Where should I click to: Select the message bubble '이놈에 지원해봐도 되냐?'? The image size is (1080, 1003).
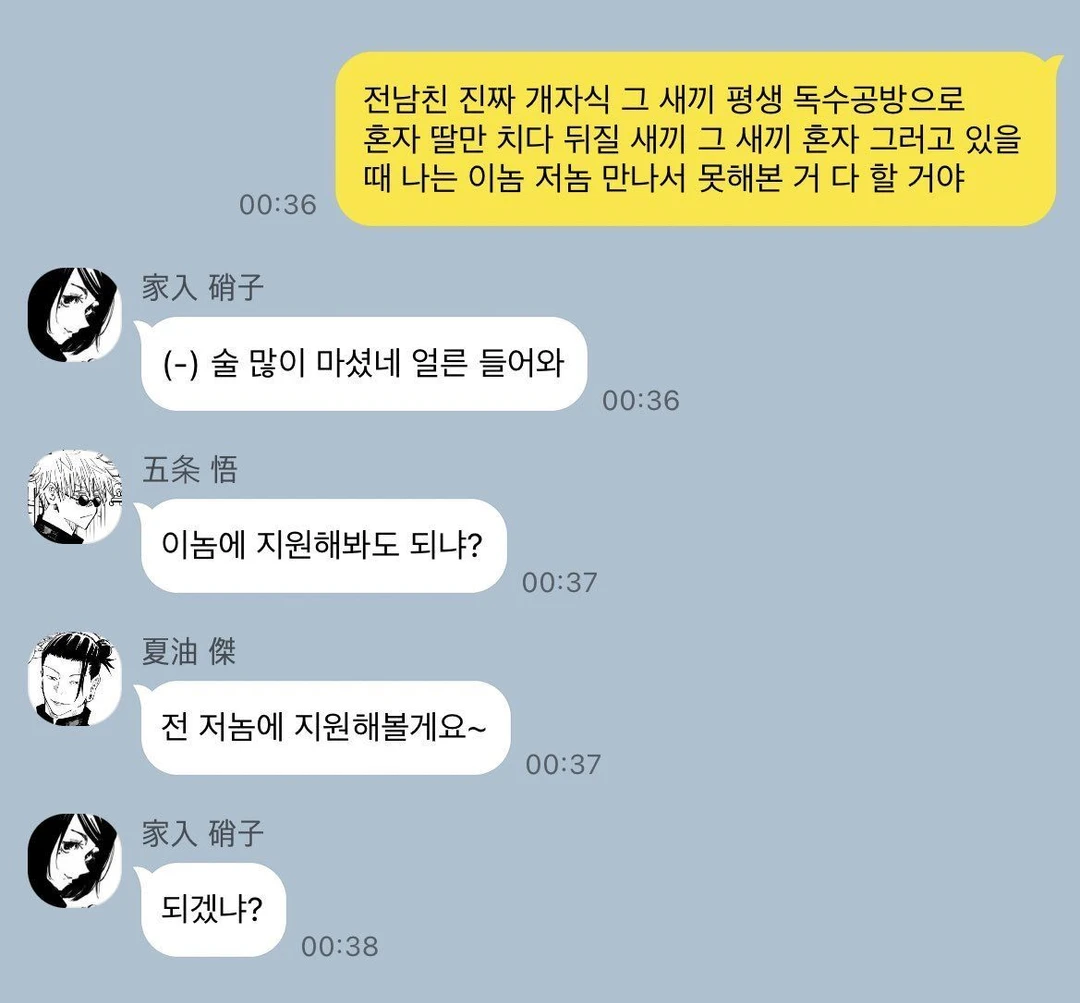321,546
